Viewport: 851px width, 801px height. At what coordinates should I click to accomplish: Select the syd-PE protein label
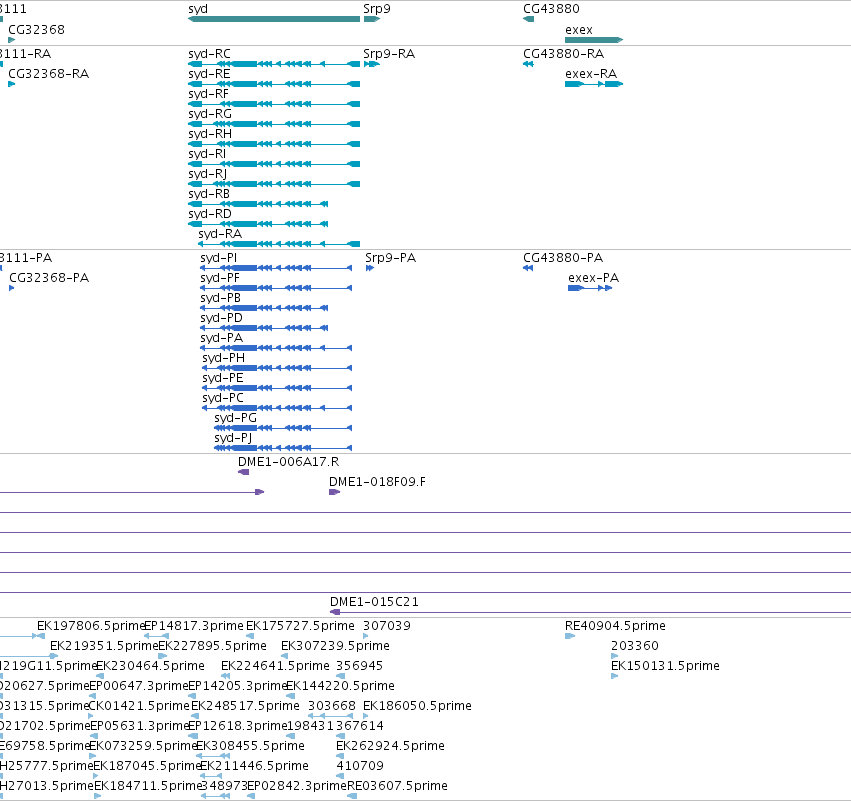[223, 378]
